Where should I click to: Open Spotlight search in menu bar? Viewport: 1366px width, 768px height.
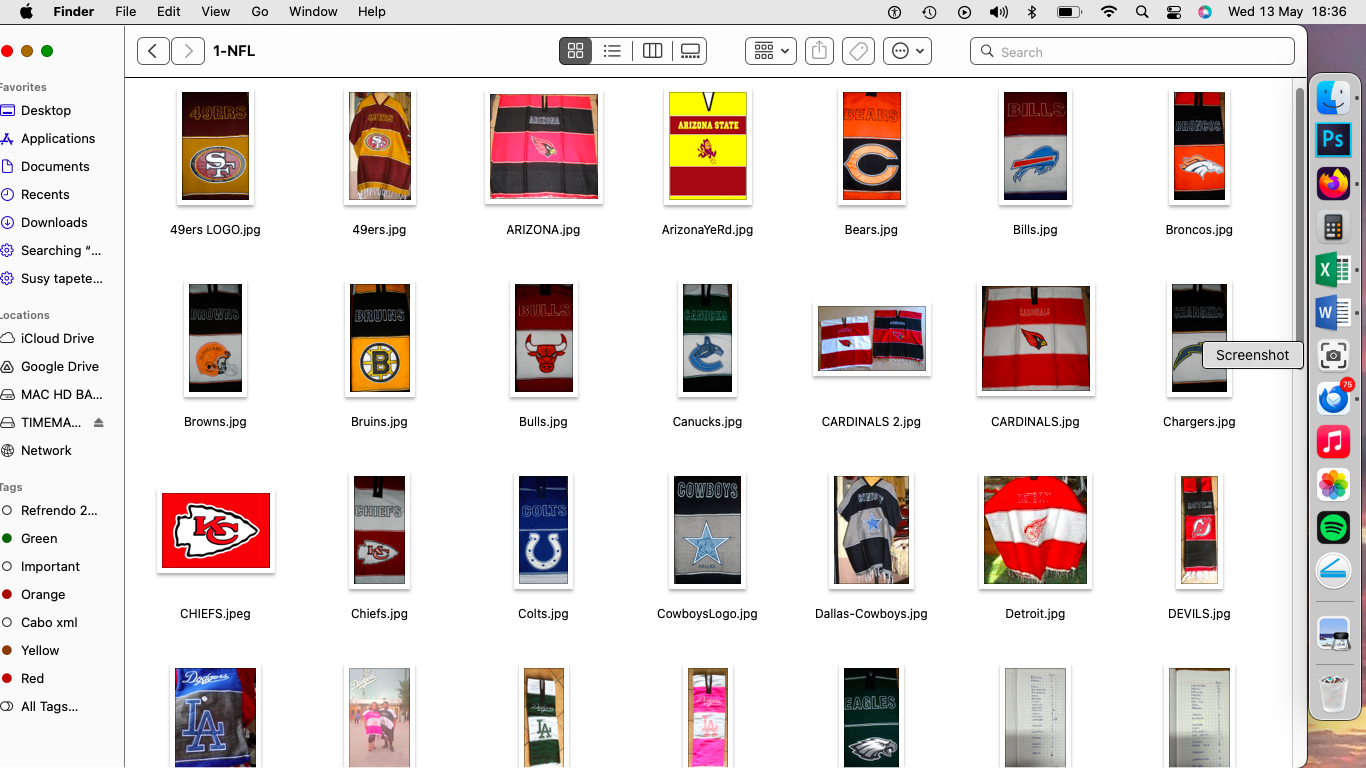pyautogui.click(x=1142, y=12)
